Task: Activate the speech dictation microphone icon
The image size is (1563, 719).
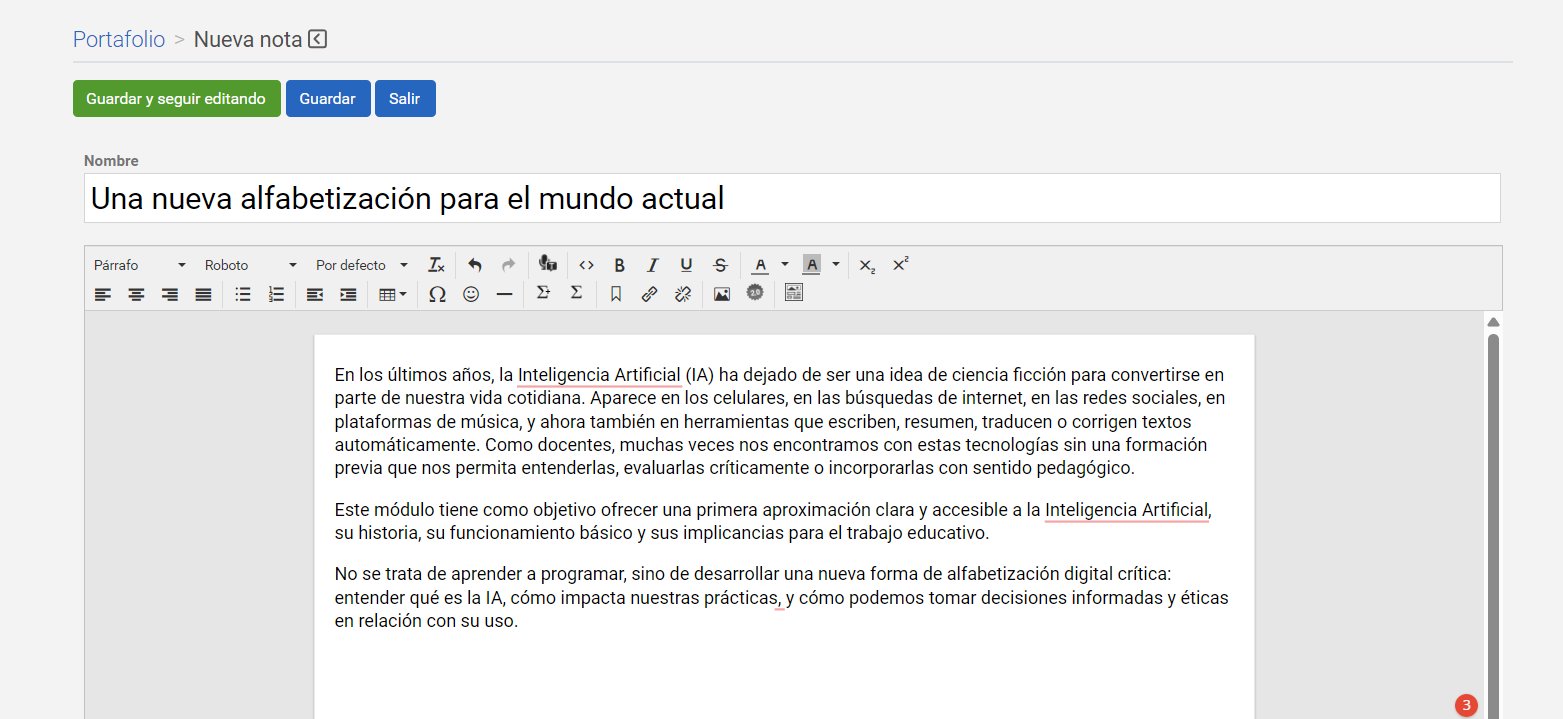Action: point(547,264)
